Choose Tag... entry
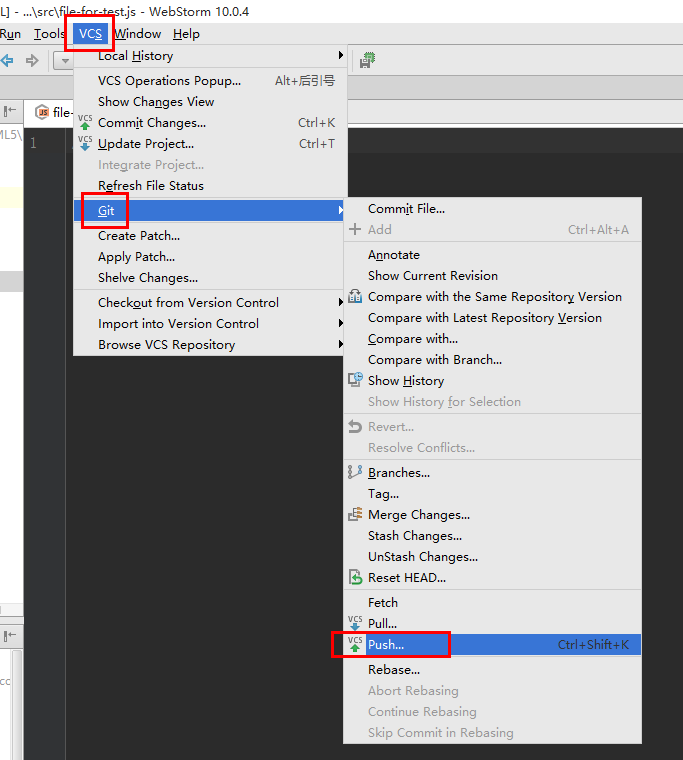683x760 pixels. [x=492, y=493]
